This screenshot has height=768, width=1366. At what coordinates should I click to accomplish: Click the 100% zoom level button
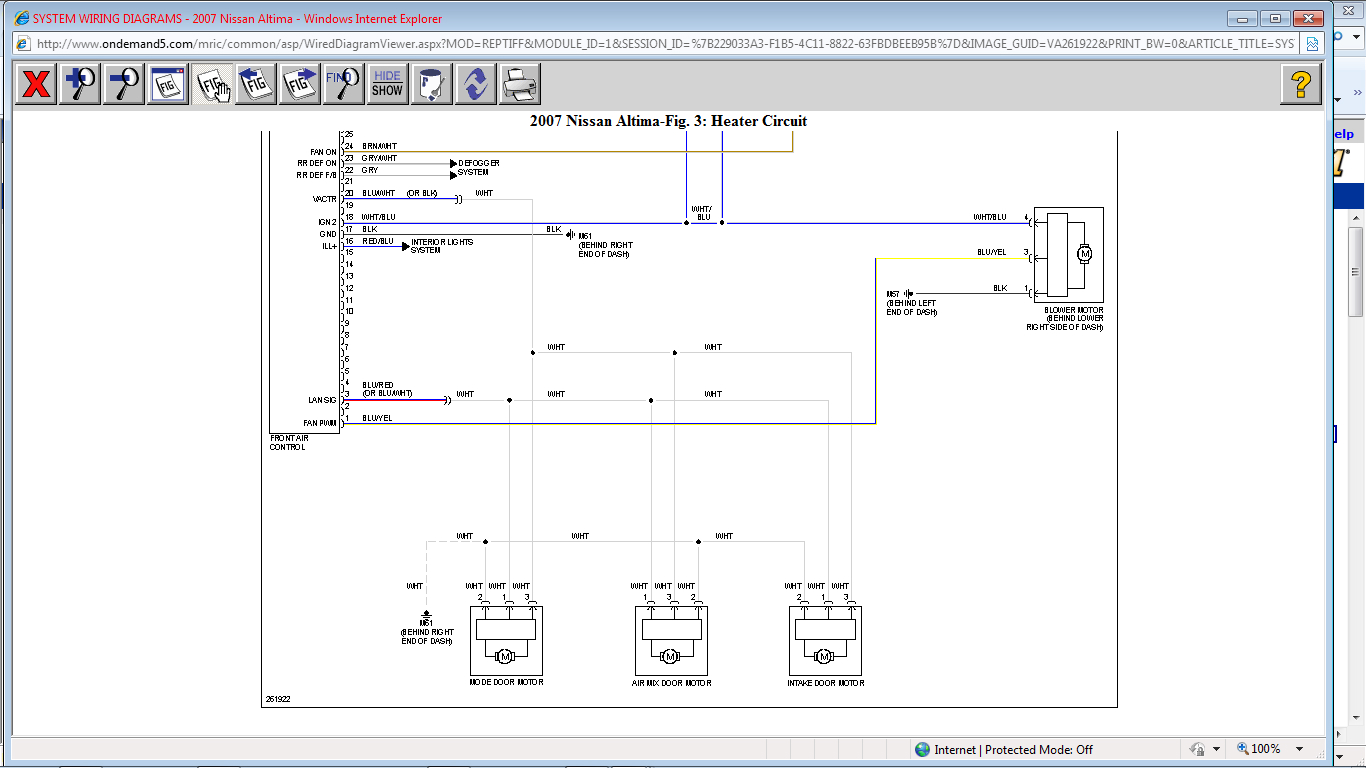pyautogui.click(x=1259, y=749)
